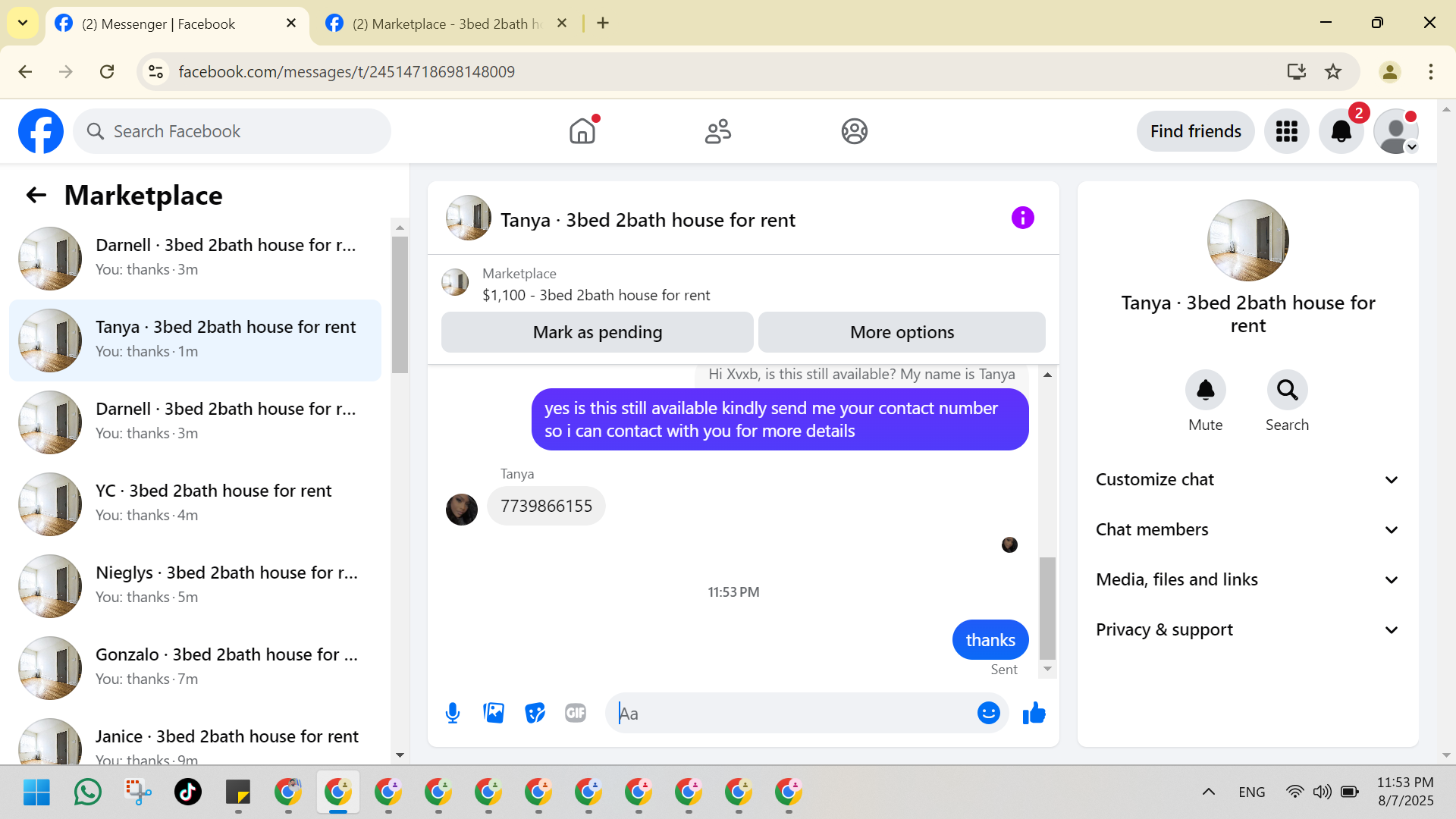Open purple conversation info icon
1456x819 pixels.
pyautogui.click(x=1022, y=218)
